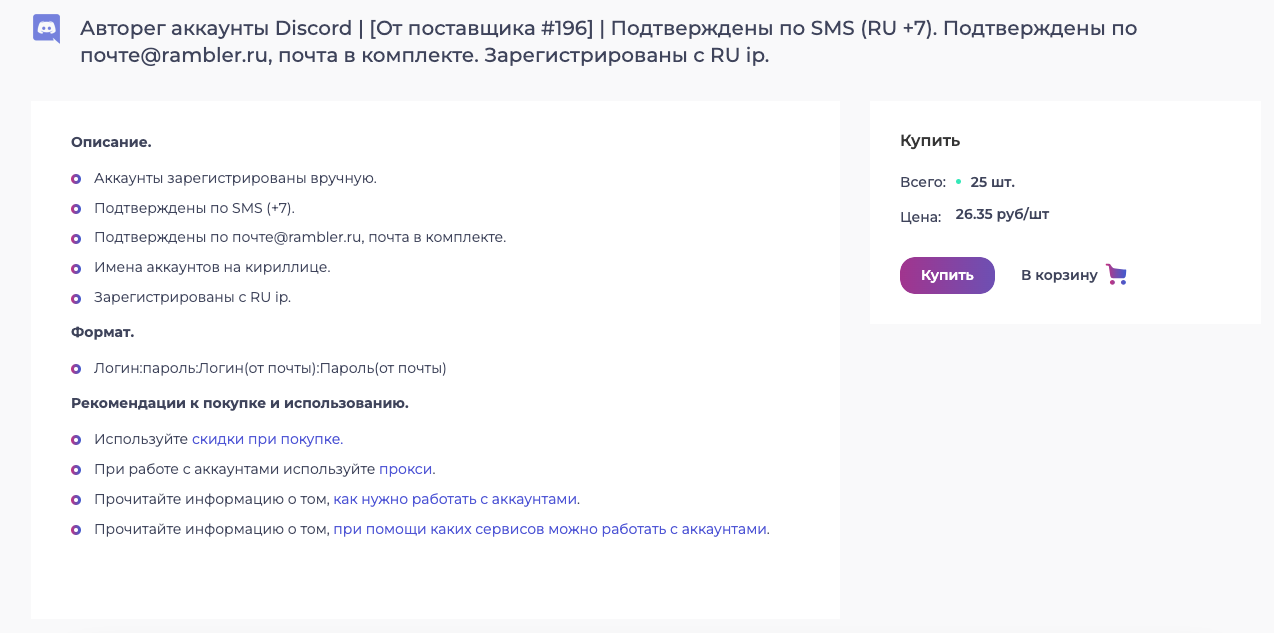Image resolution: width=1274 pixels, height=633 pixels.
Task: Click the Discord logo icon
Action: tap(47, 28)
